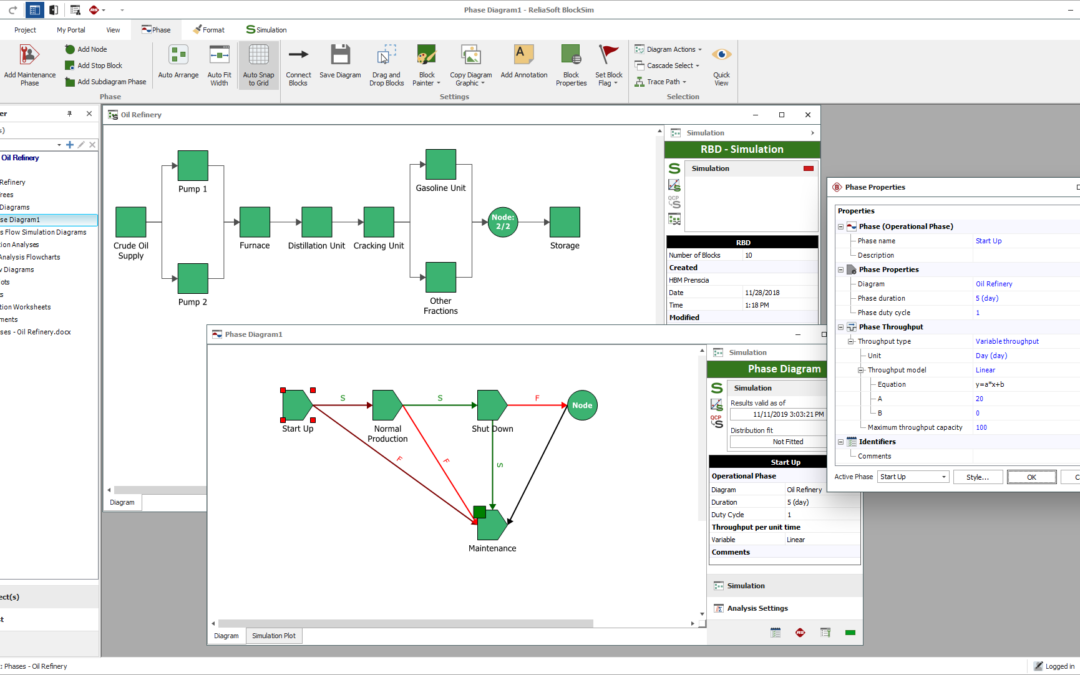Click OK in Phase Properties
This screenshot has width=1080, height=675.
[1031, 477]
